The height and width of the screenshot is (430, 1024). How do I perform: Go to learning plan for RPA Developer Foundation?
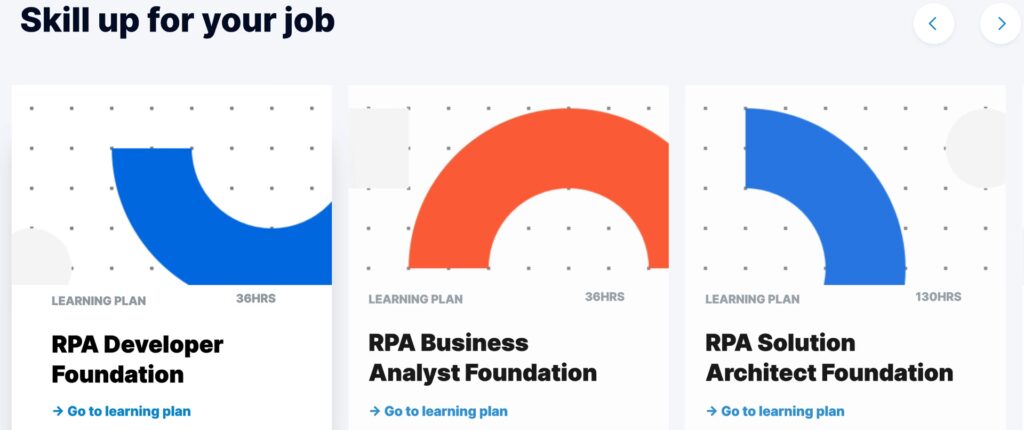[x=129, y=411]
